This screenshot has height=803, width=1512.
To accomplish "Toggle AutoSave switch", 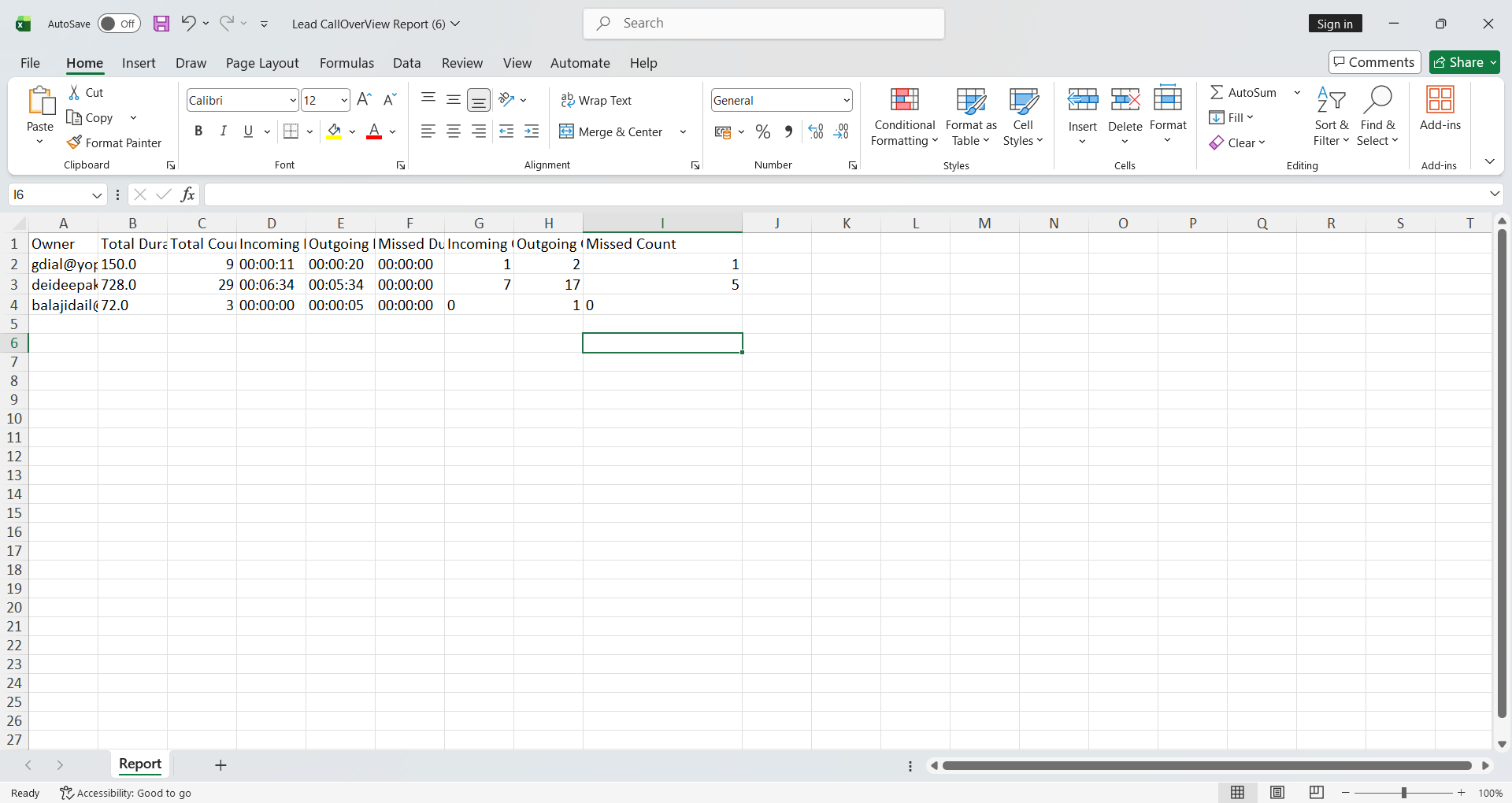I will tap(119, 24).
